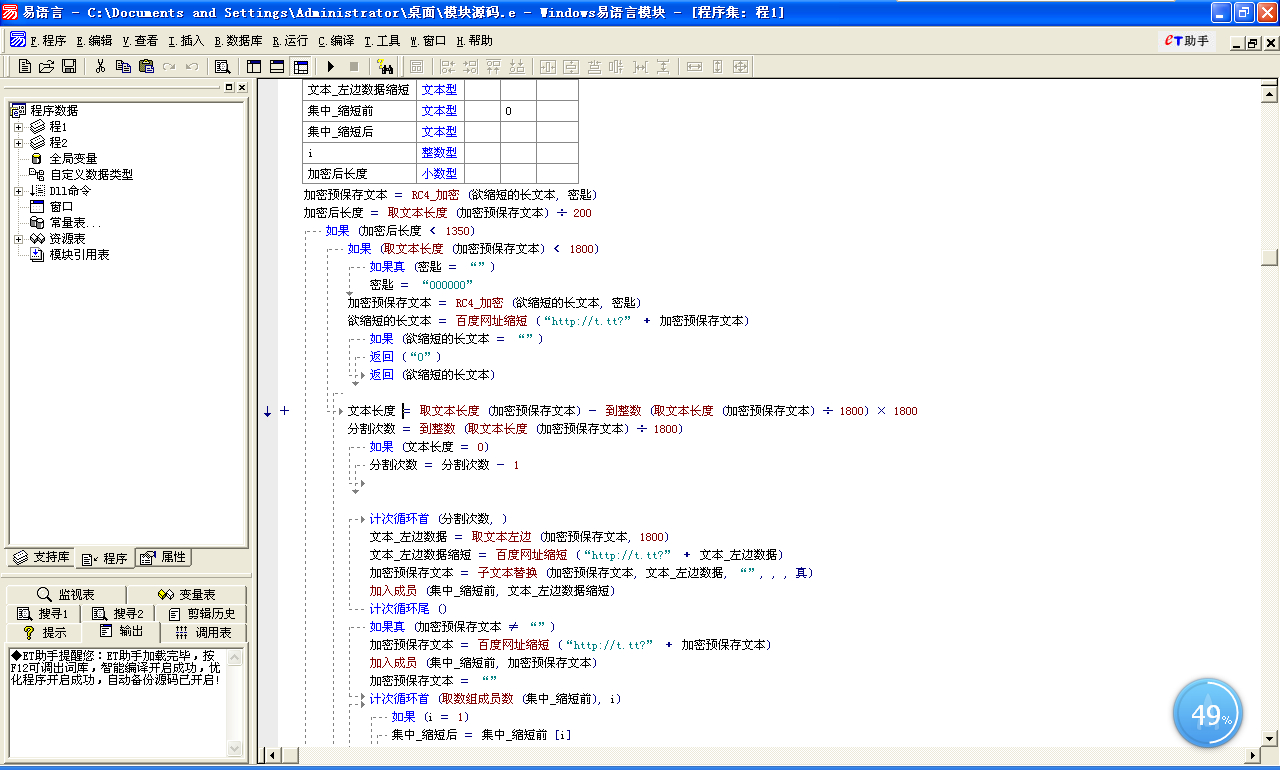Click the Cut scissors icon
The width and height of the screenshot is (1280, 770).
100,66
